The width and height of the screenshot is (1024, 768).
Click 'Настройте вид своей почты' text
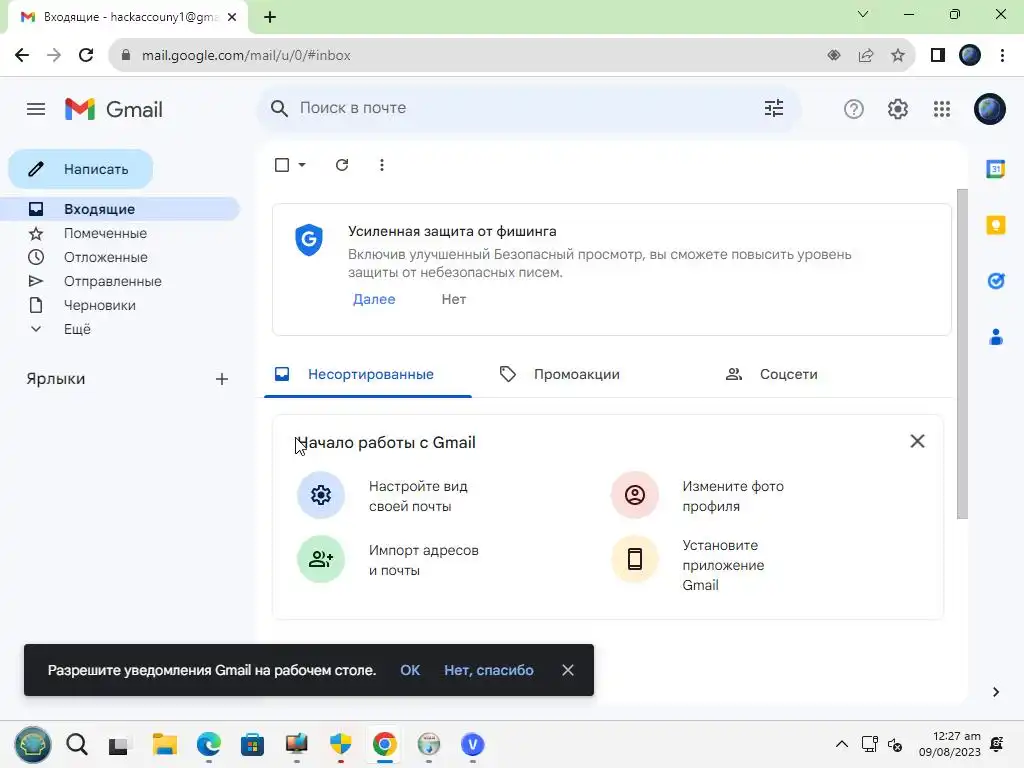coord(418,496)
